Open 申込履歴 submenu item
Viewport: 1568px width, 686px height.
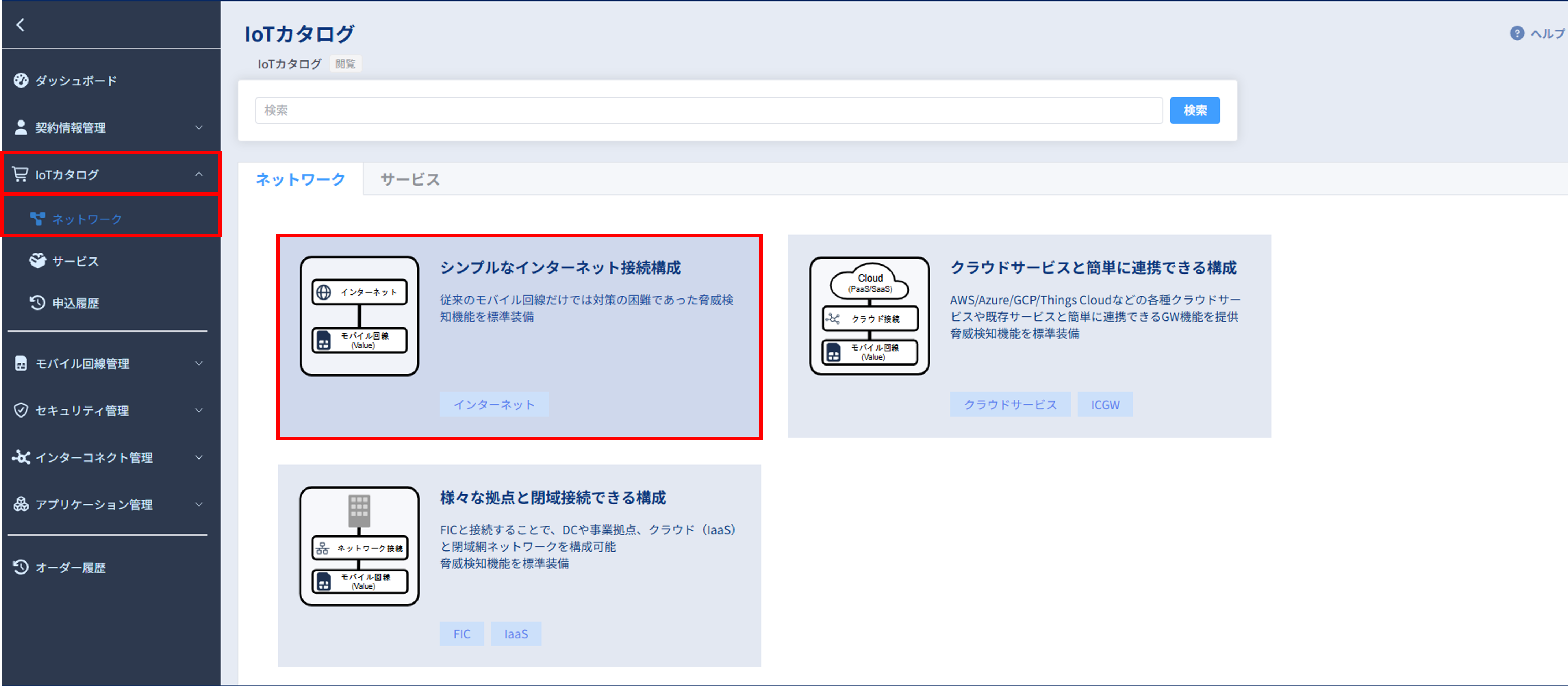75,303
